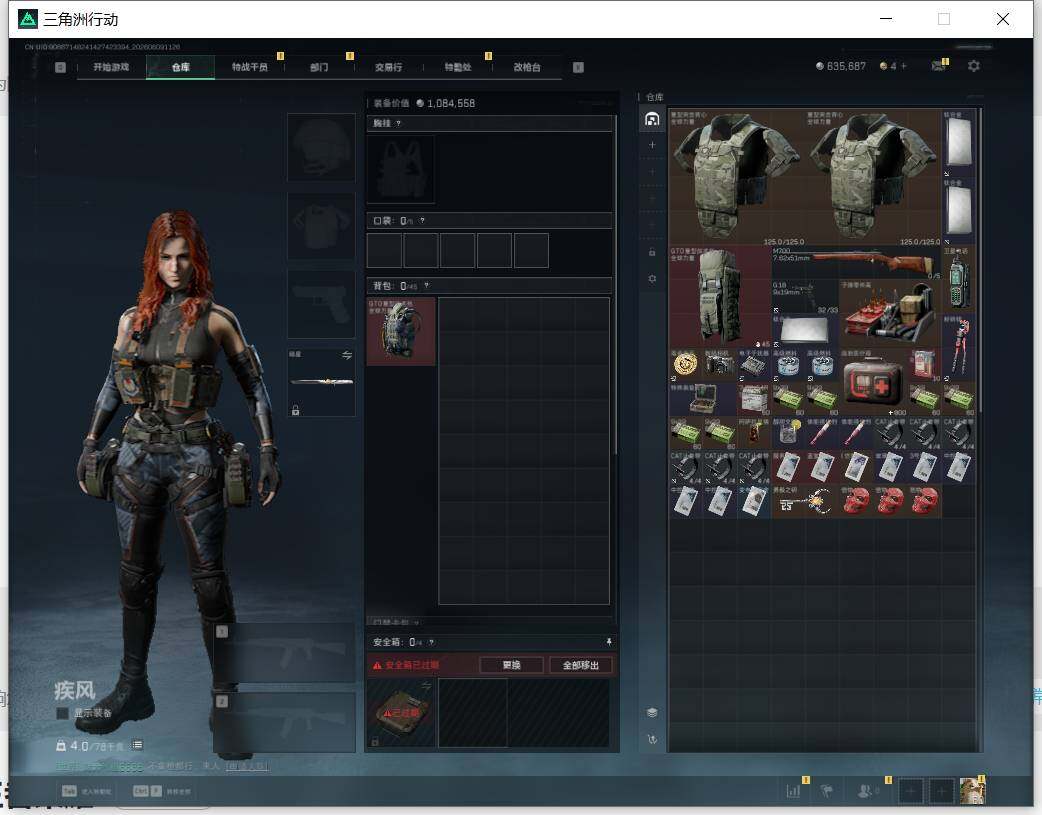Viewport: 1042px width, 815px height.
Task: Click the help icon next to 胸挂
Action: click(398, 124)
